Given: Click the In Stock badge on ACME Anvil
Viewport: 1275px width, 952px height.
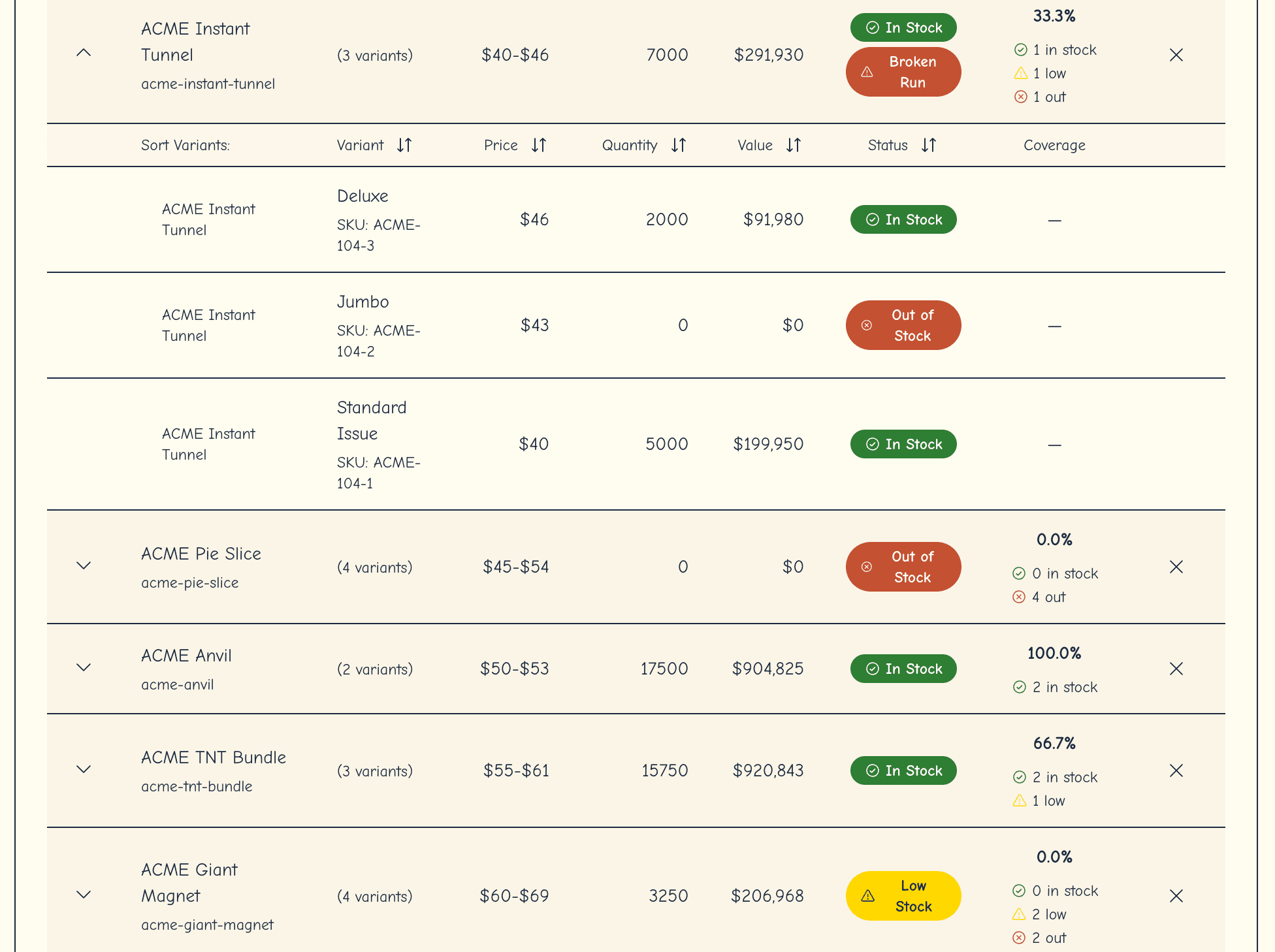Looking at the screenshot, I should [x=903, y=669].
